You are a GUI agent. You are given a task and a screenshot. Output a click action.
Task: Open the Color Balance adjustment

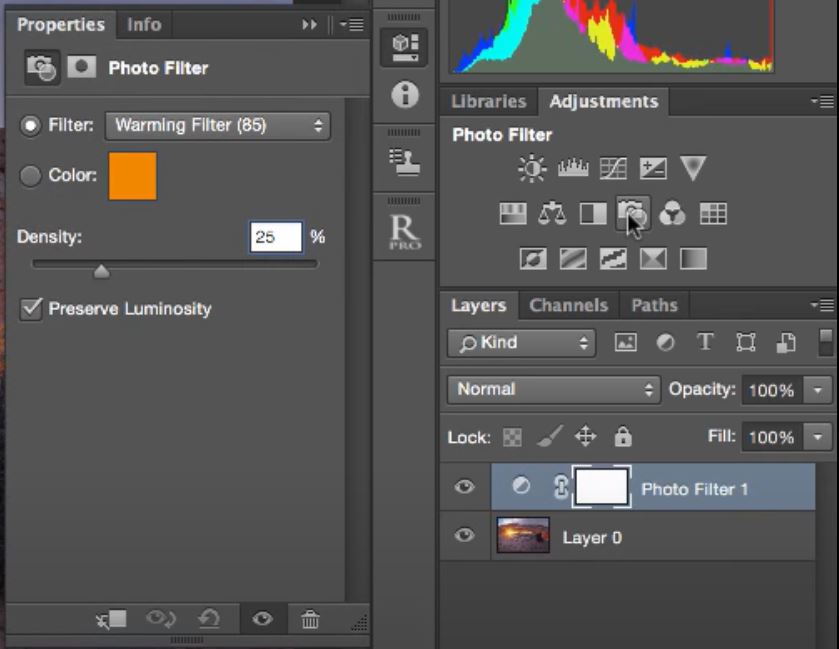tap(554, 213)
